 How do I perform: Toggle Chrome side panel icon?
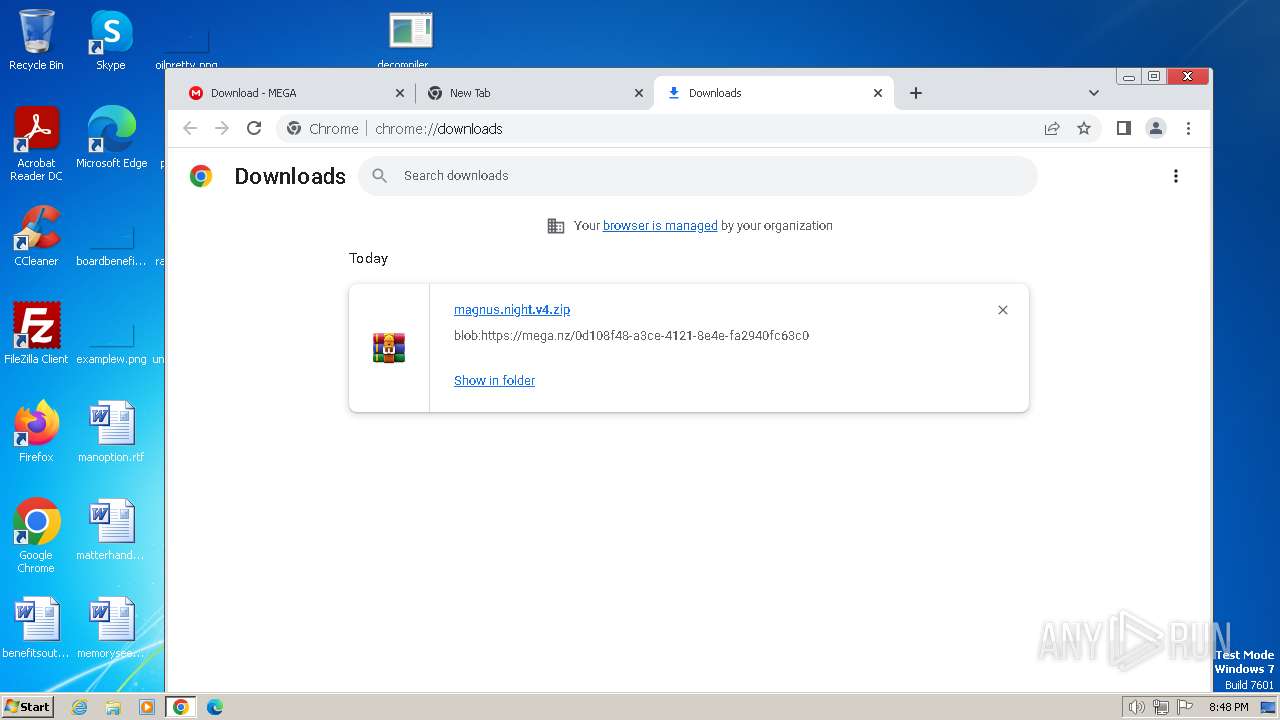pyautogui.click(x=1124, y=128)
